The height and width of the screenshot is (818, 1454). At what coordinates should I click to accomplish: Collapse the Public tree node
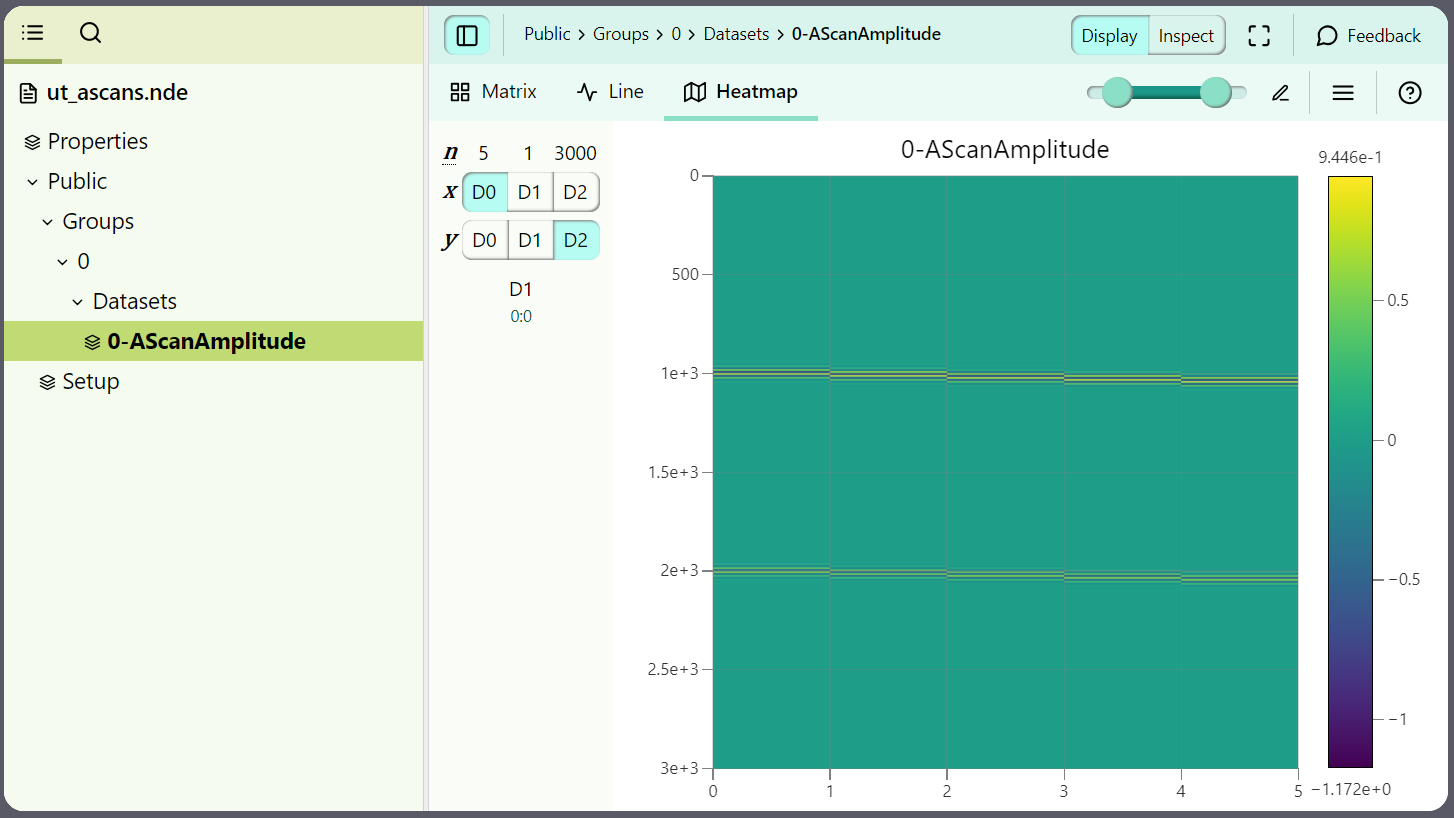(x=33, y=182)
